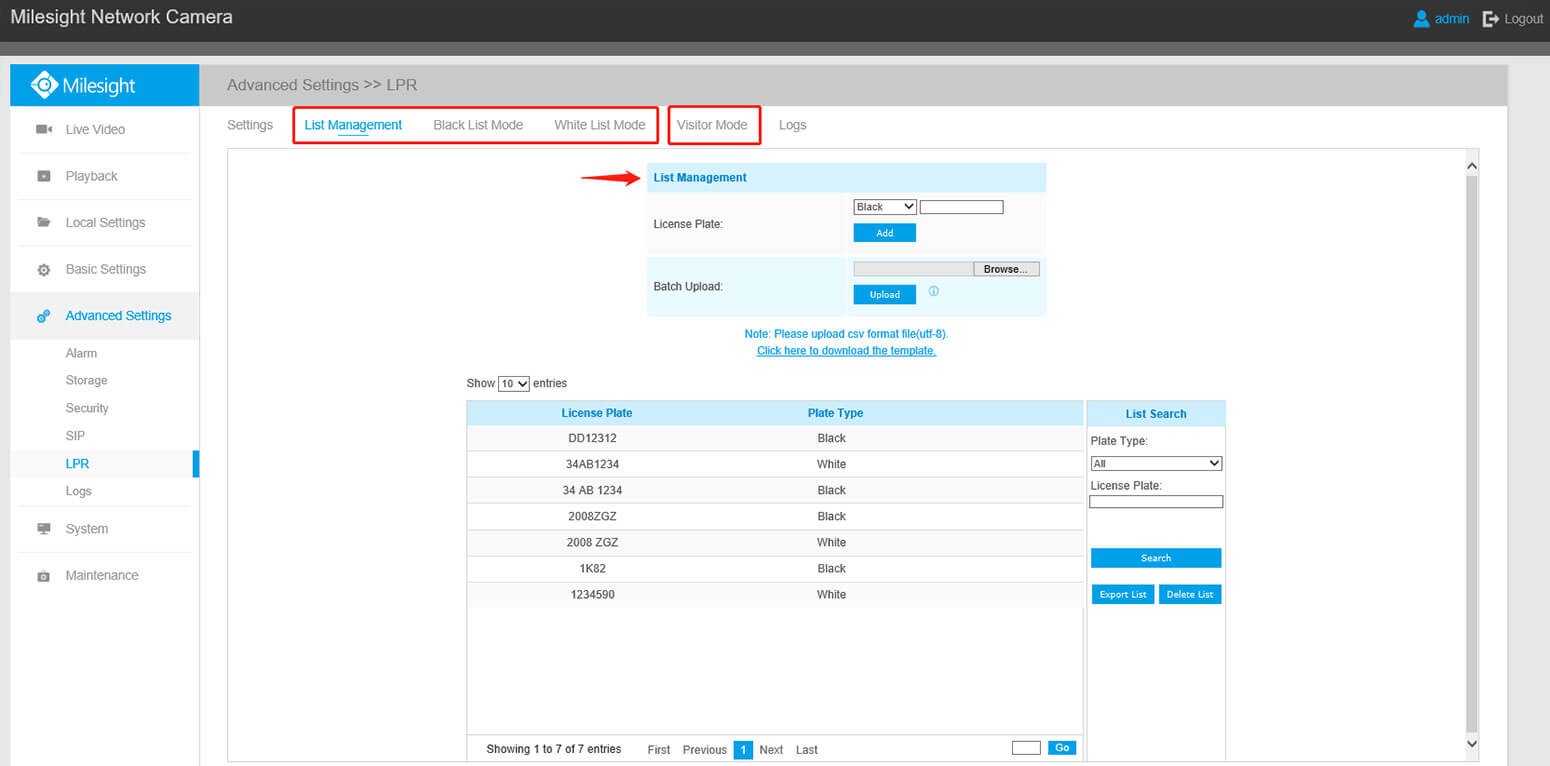The image size is (1550, 766).
Task: Click the Playback sidebar icon
Action: (44, 176)
